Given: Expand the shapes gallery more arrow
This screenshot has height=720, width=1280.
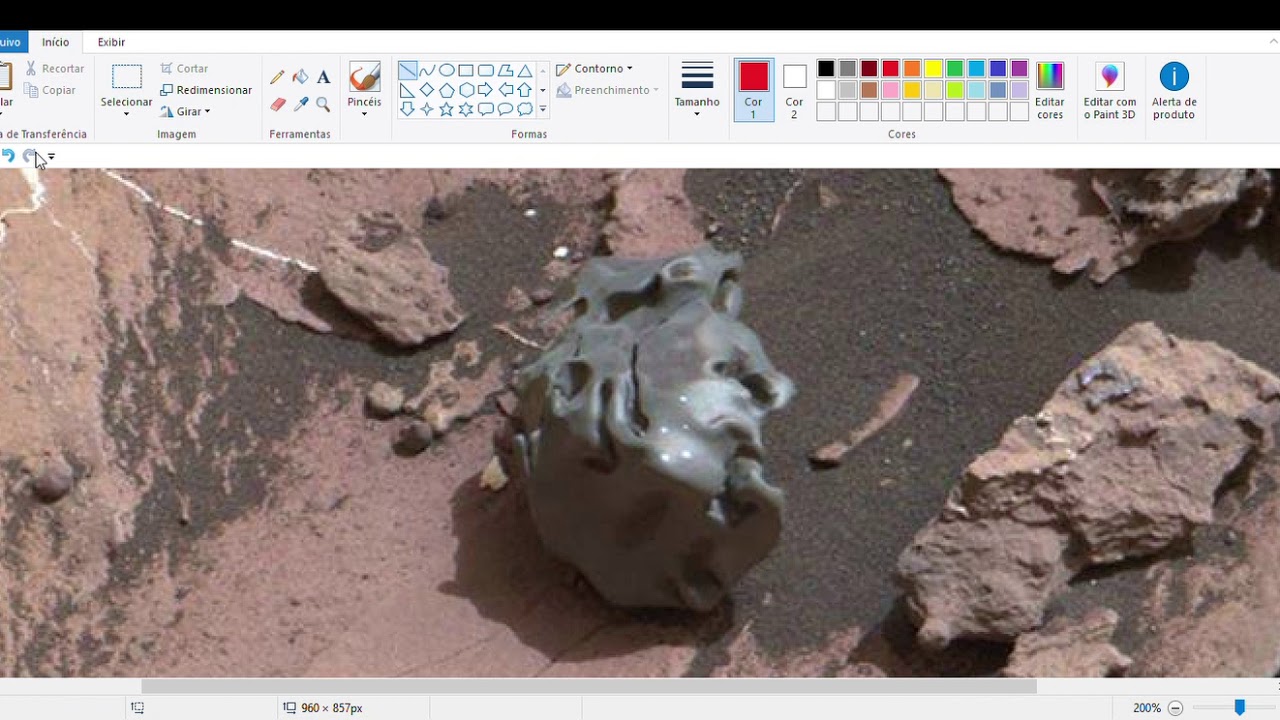Looking at the screenshot, I should [x=543, y=109].
